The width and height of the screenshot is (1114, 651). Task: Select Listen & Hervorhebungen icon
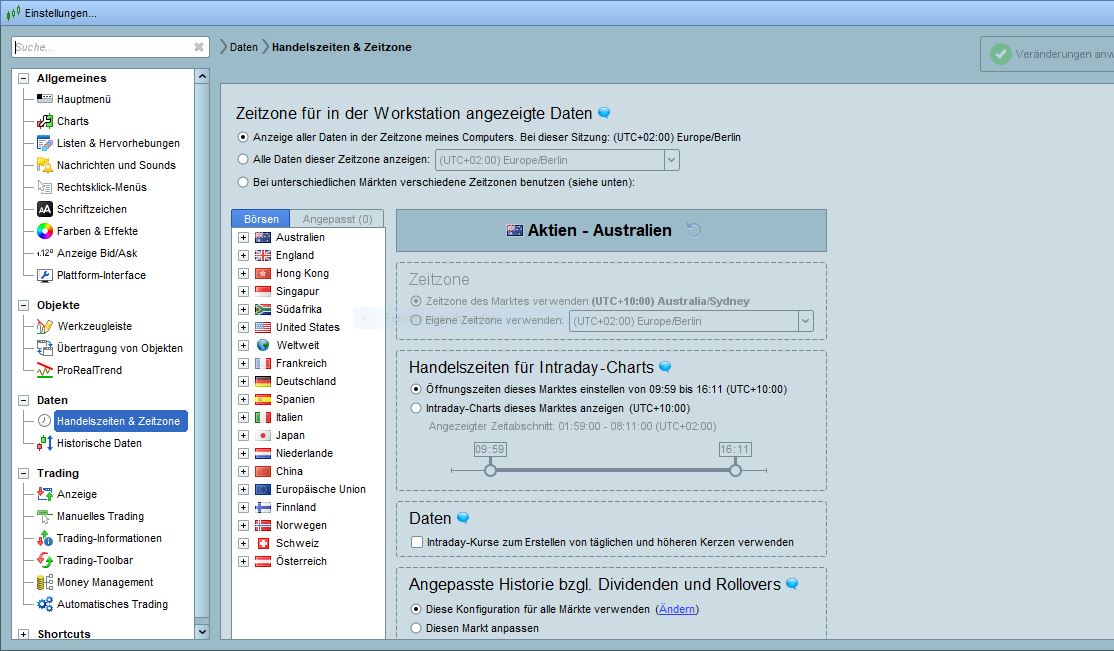tap(45, 143)
